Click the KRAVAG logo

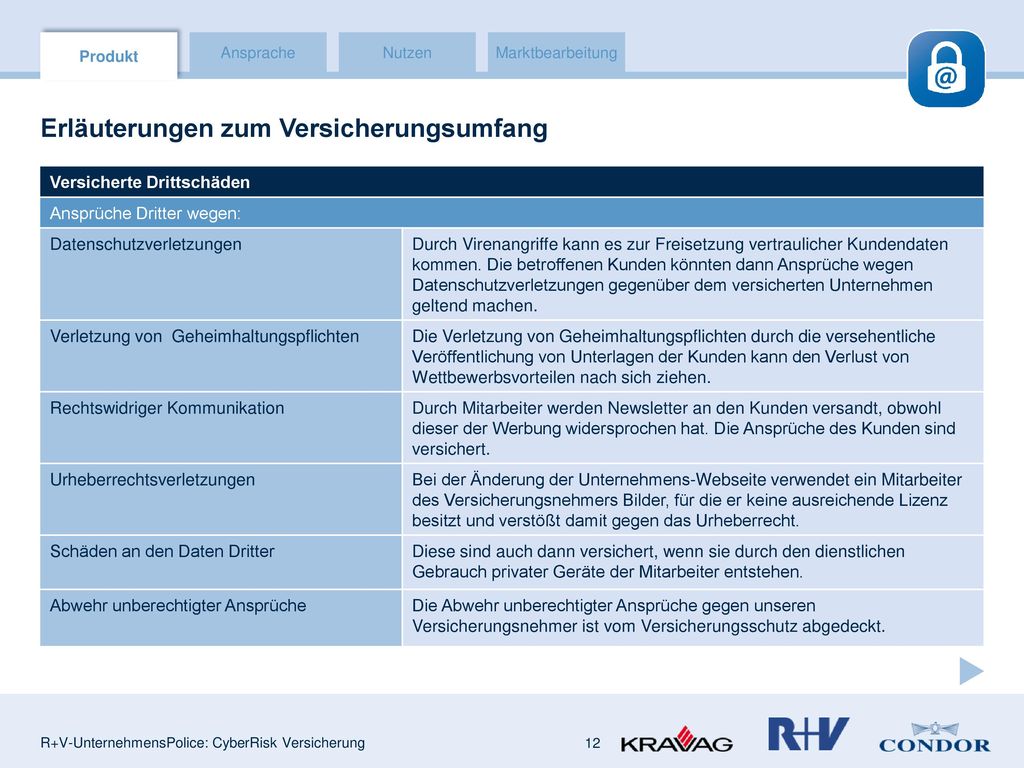click(677, 740)
